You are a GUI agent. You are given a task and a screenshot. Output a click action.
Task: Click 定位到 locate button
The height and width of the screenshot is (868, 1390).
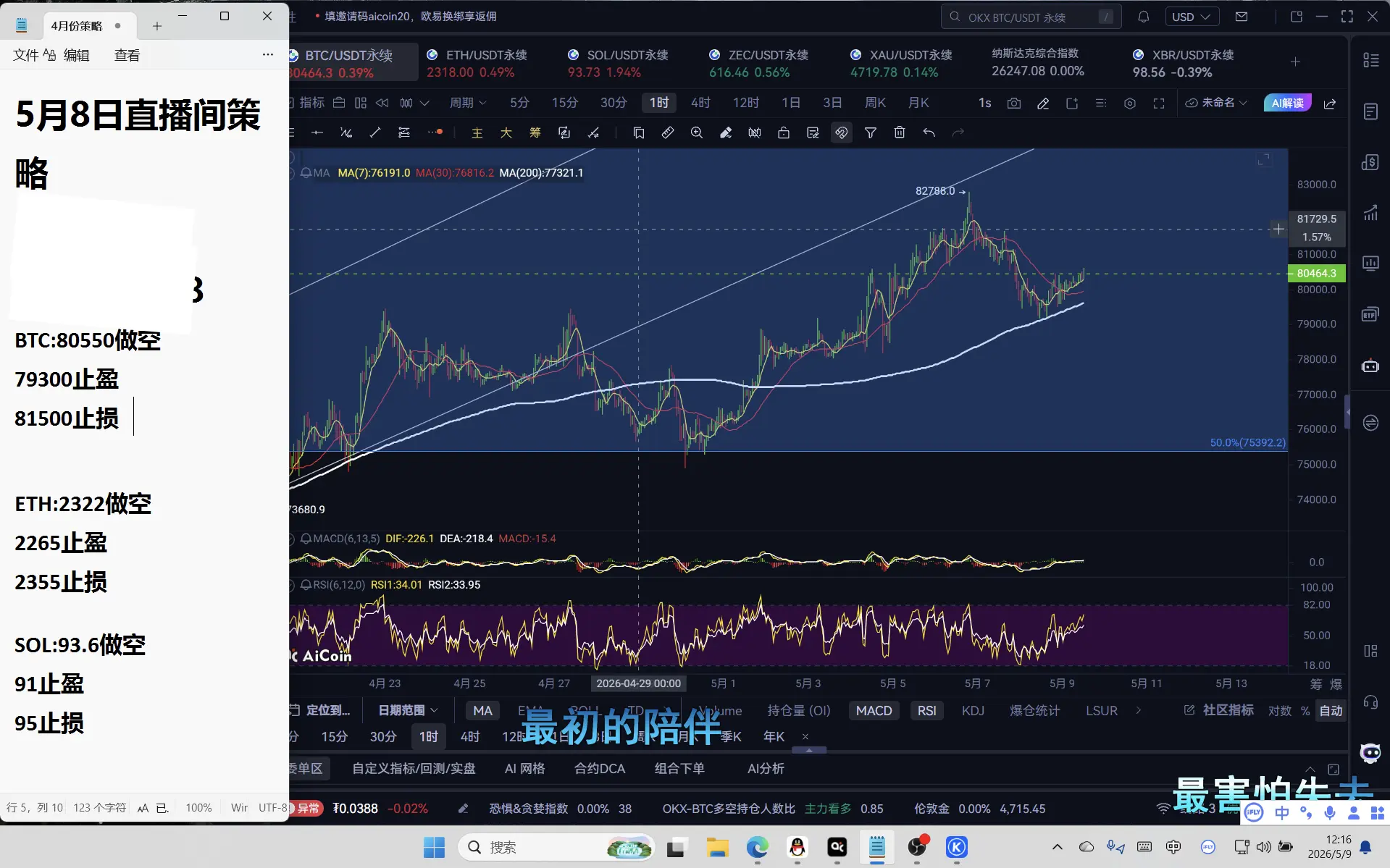(x=322, y=711)
